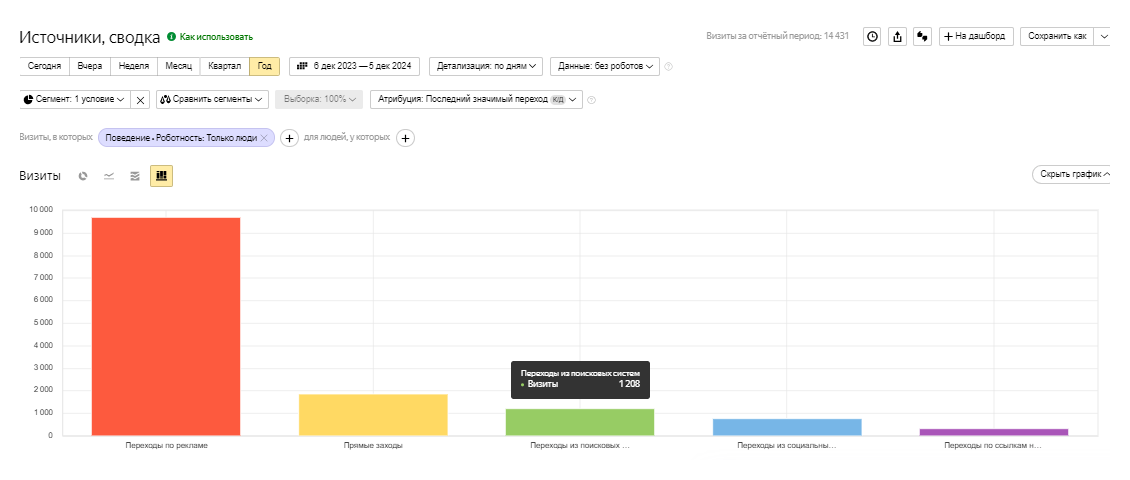The height and width of the screenshot is (480, 1130).
Task: Select the 'Неделя' period option
Action: [x=134, y=66]
